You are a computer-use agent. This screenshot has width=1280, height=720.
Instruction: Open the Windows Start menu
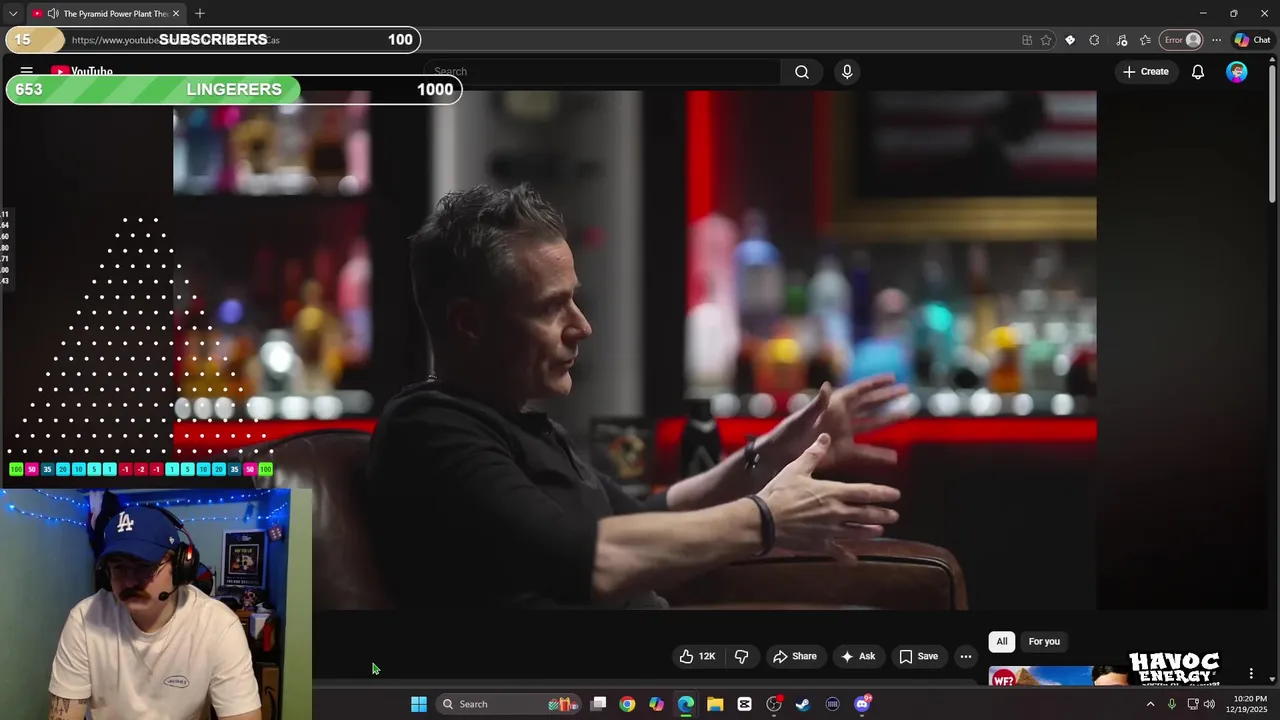(x=419, y=704)
